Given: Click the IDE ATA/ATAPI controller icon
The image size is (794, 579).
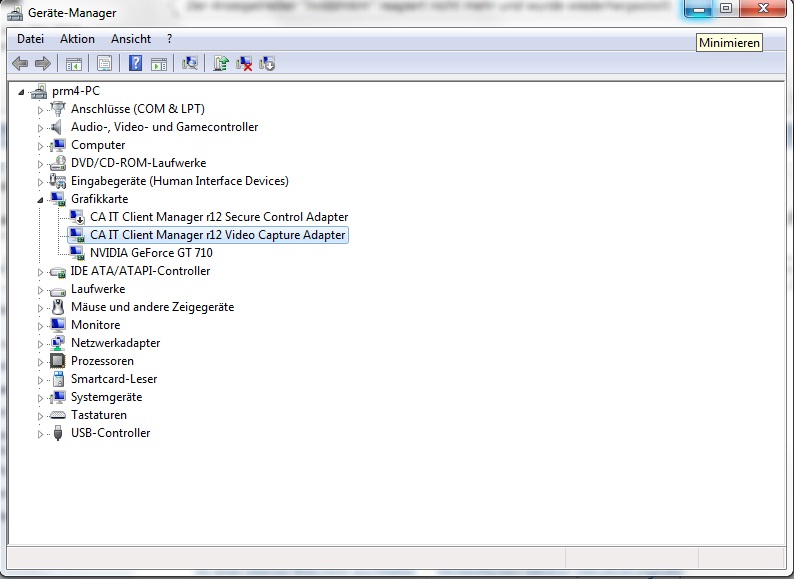Looking at the screenshot, I should tap(58, 272).
